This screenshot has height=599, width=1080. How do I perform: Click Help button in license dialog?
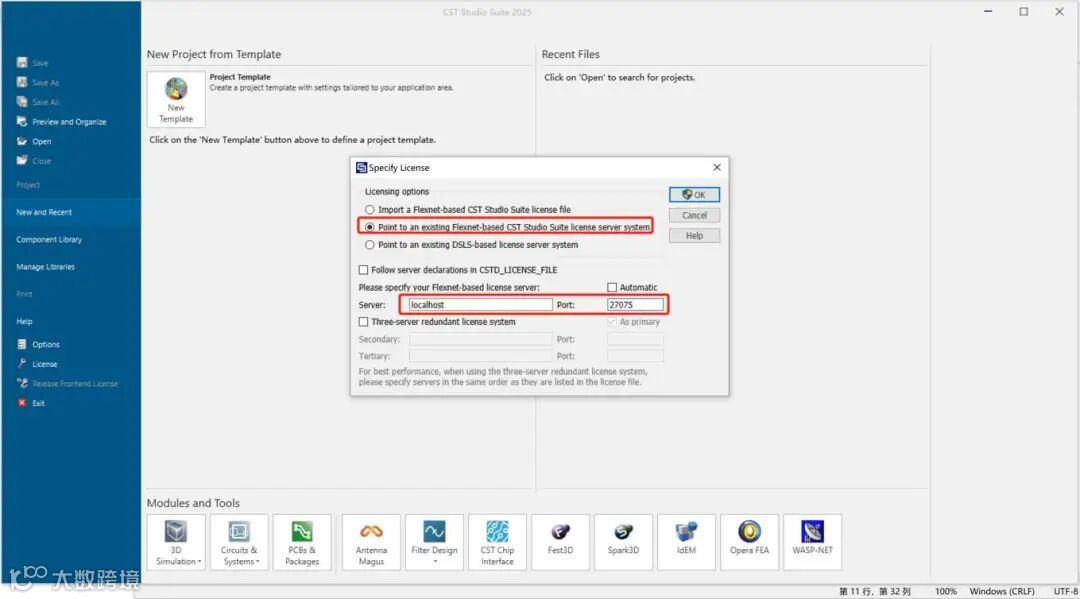(694, 235)
